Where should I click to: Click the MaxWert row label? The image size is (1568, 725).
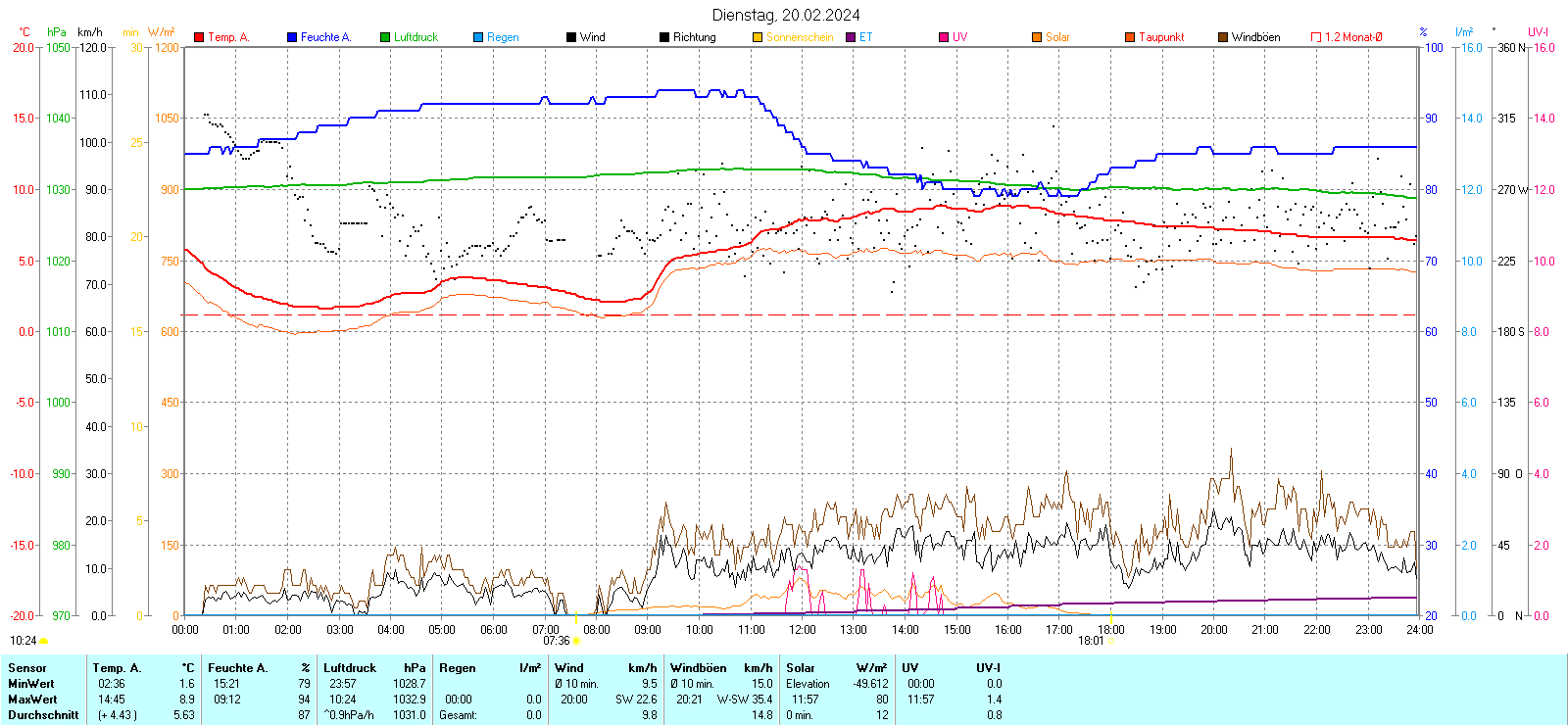tap(32, 700)
